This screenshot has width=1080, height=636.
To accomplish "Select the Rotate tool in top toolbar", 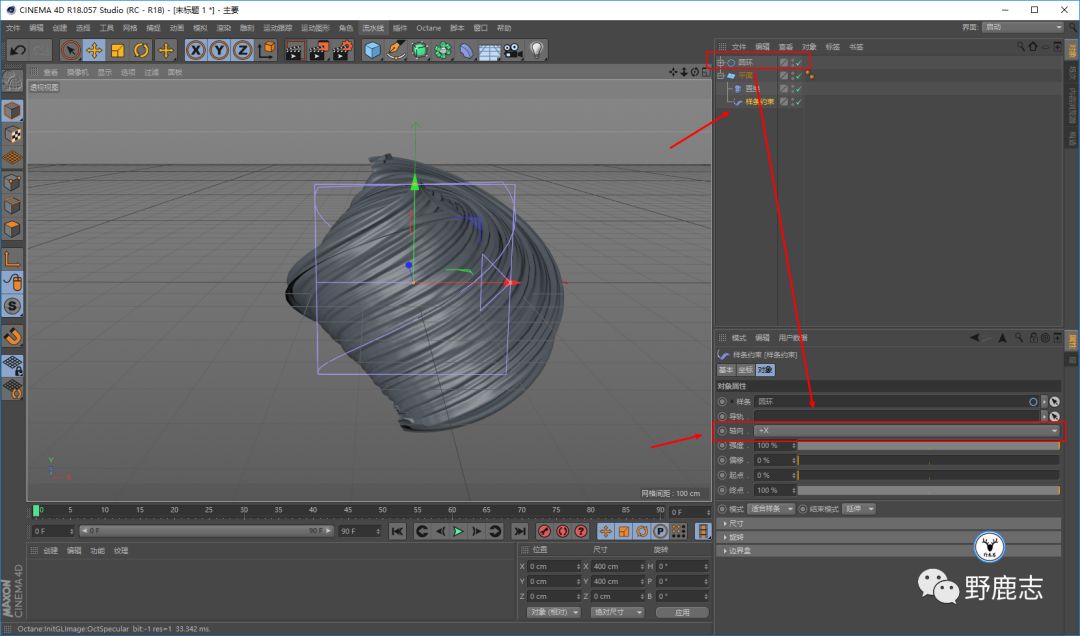I will 142,50.
